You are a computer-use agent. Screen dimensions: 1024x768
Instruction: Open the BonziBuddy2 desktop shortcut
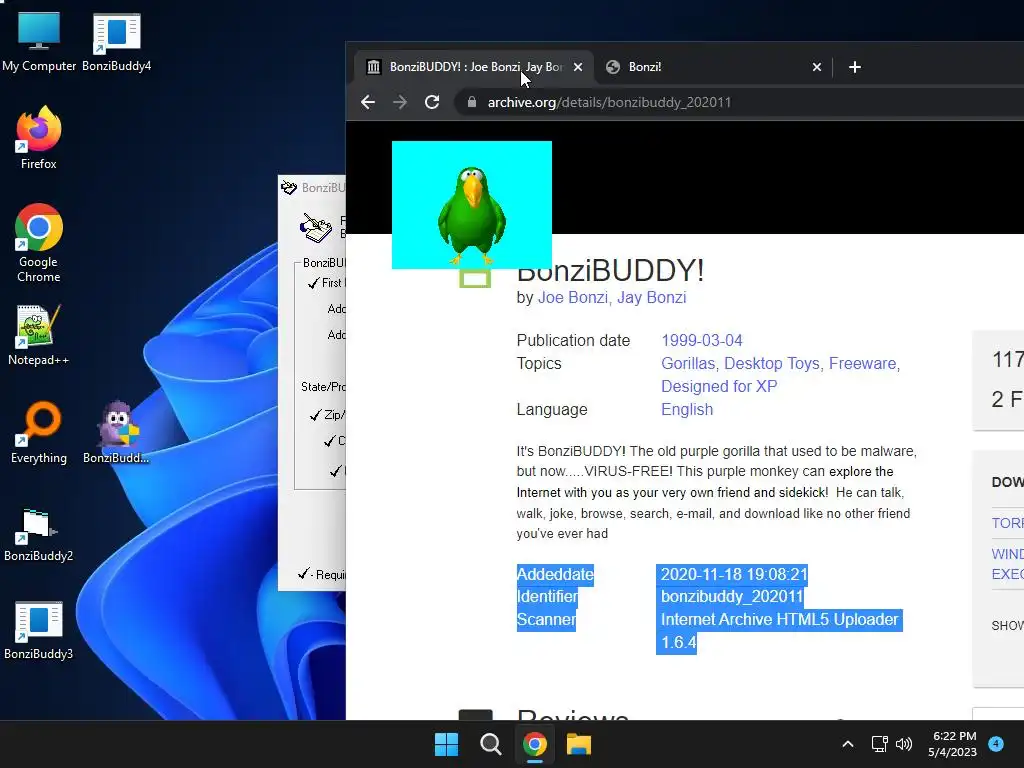point(39,536)
